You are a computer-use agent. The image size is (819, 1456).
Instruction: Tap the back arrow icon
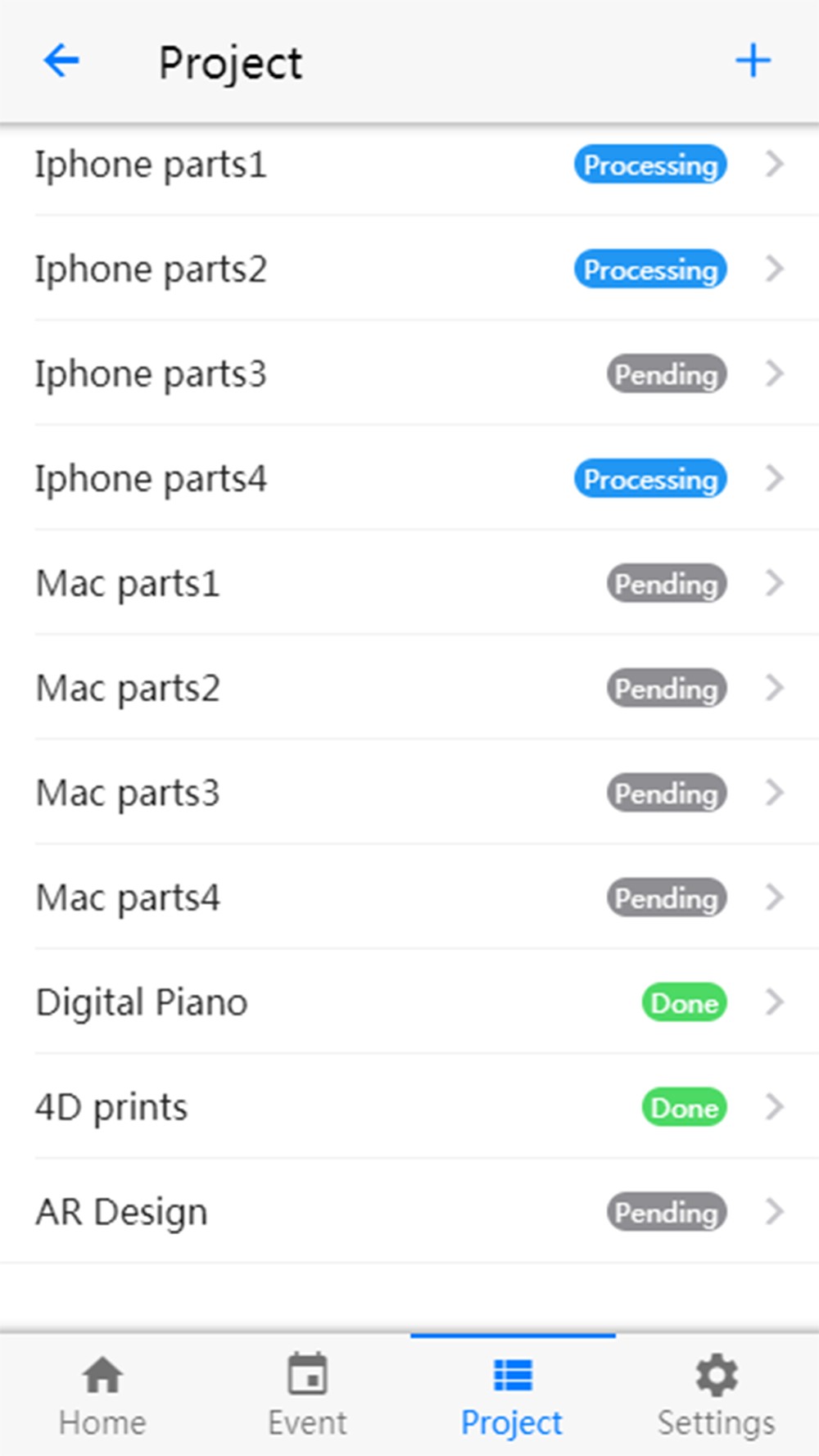(x=61, y=61)
